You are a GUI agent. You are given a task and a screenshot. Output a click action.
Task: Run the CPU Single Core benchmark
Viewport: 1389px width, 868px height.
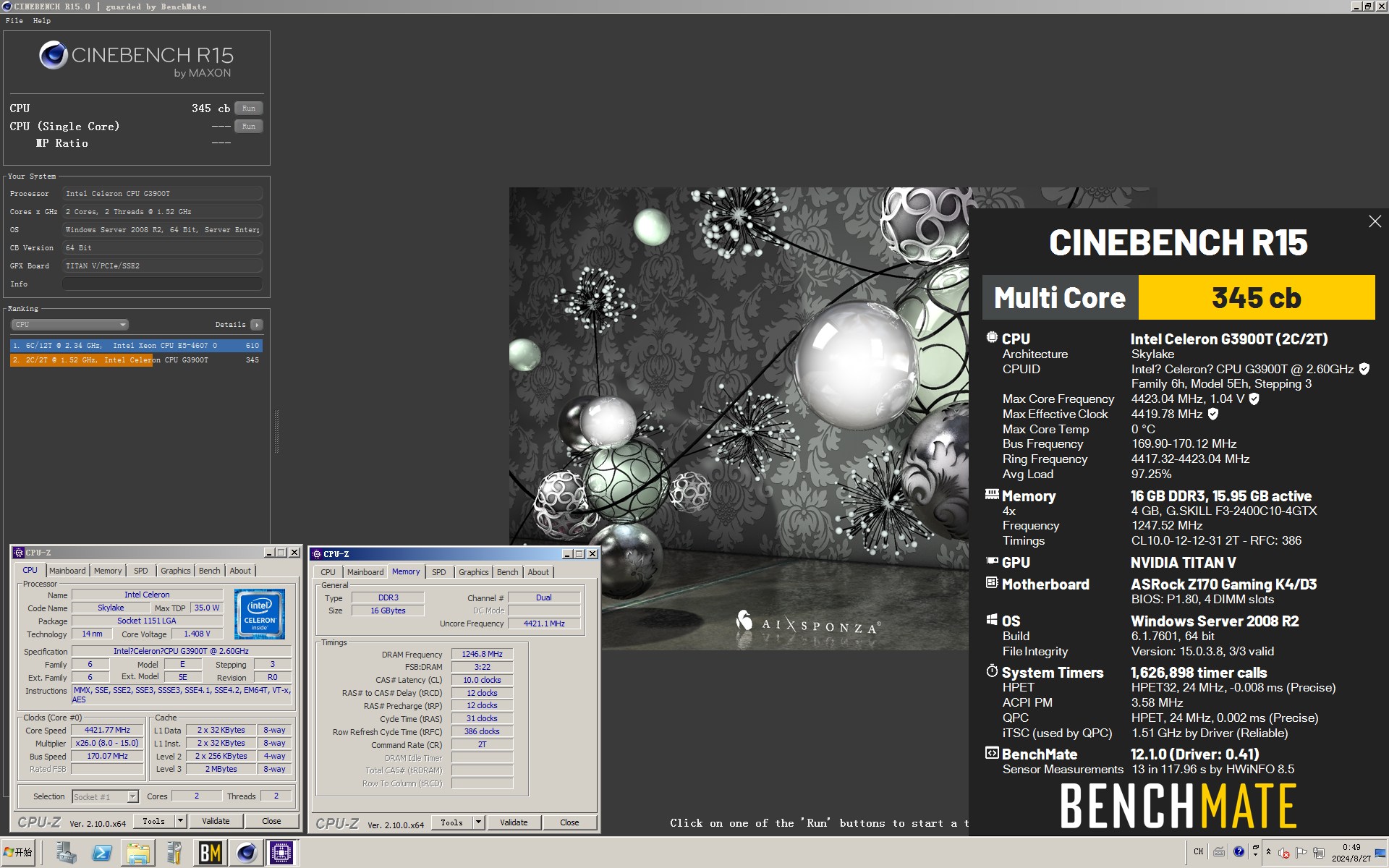pos(248,127)
